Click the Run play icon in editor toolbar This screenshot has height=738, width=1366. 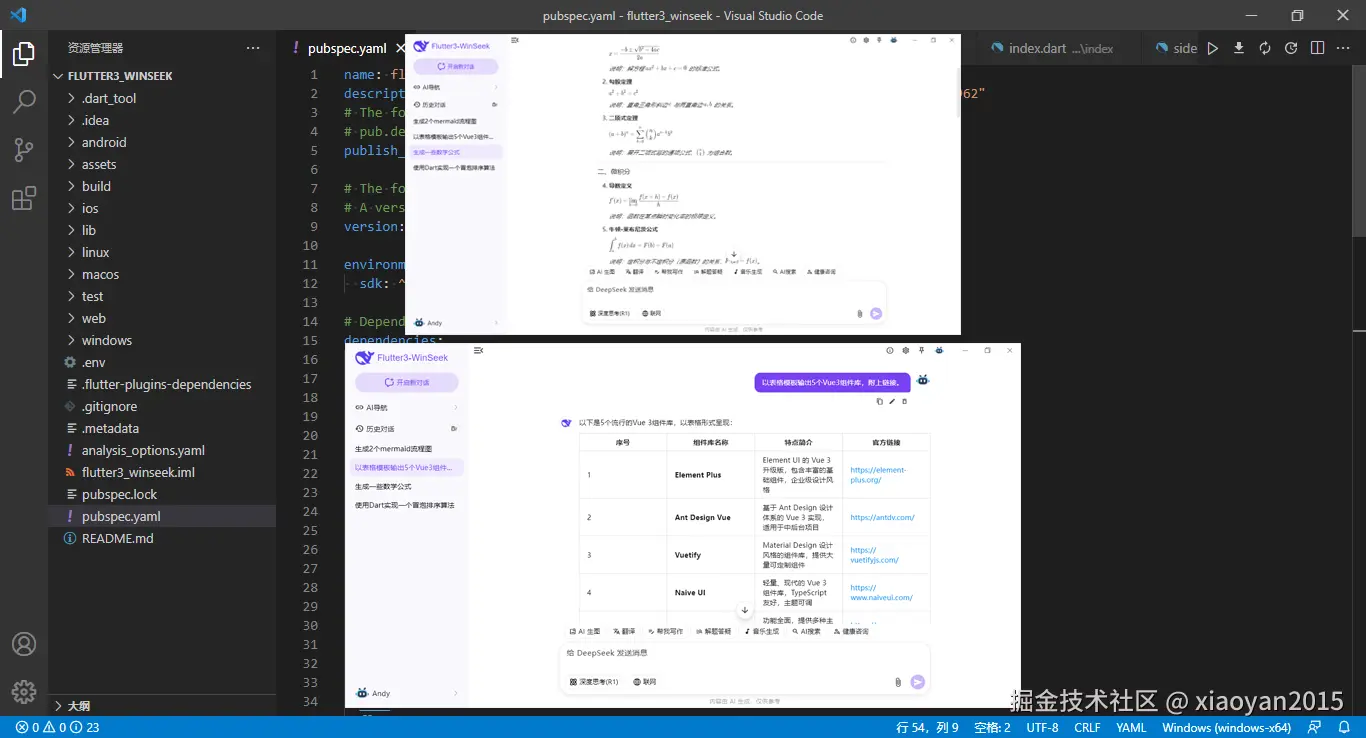[1212, 48]
